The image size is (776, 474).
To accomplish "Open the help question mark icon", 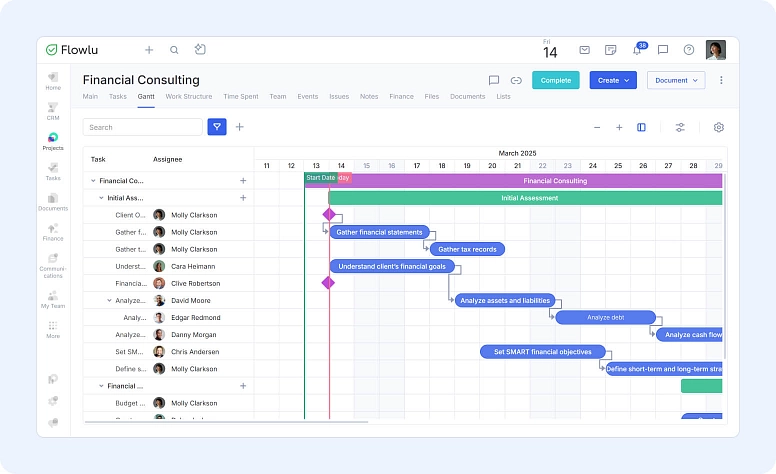I will 688,50.
